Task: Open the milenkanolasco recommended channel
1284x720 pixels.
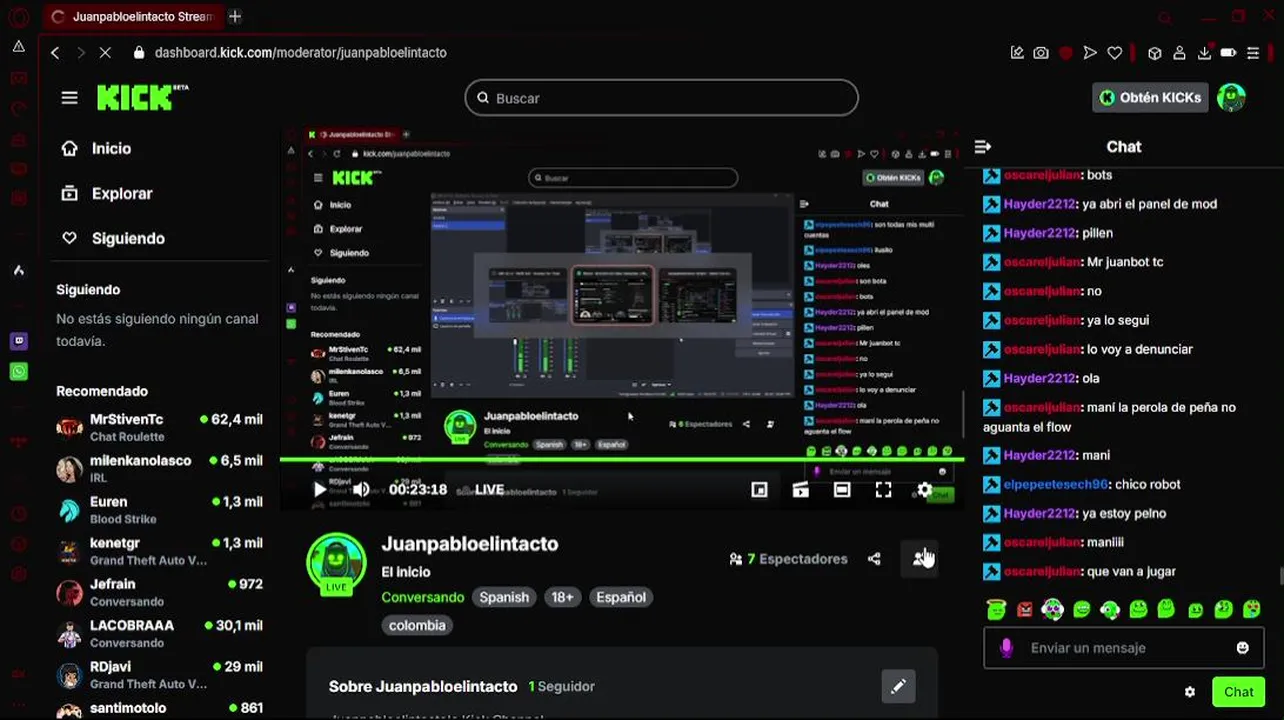Action: (160, 468)
